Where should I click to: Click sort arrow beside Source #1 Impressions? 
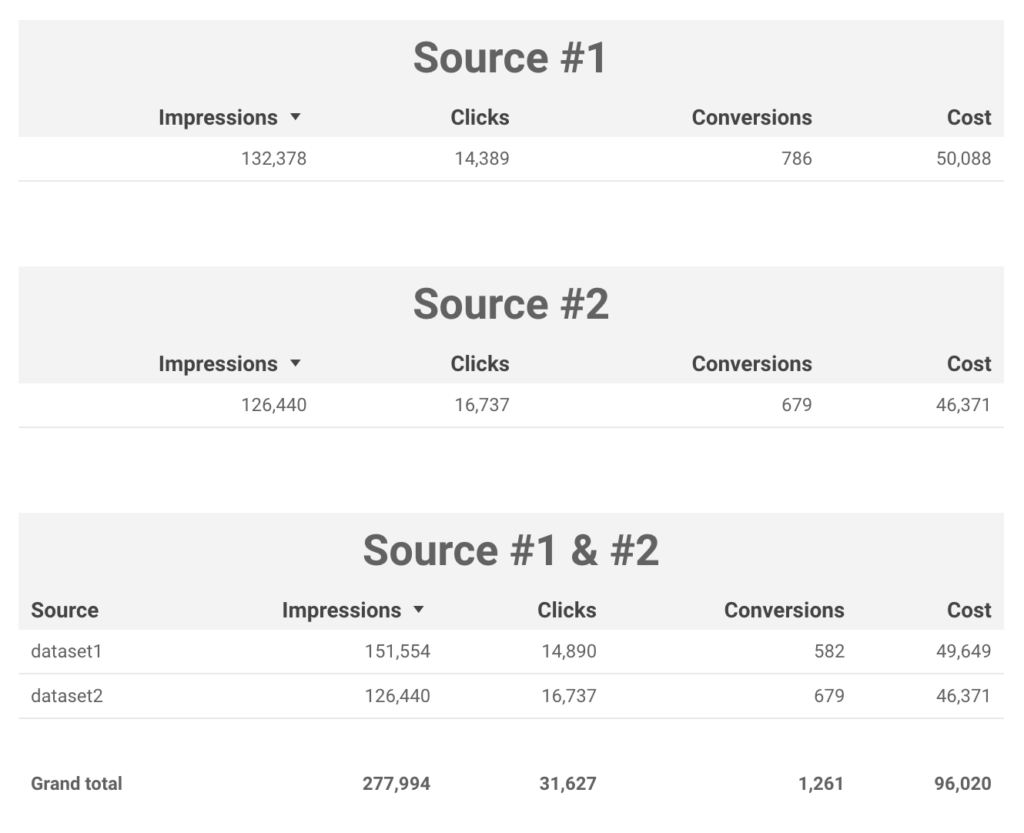pyautogui.click(x=295, y=118)
